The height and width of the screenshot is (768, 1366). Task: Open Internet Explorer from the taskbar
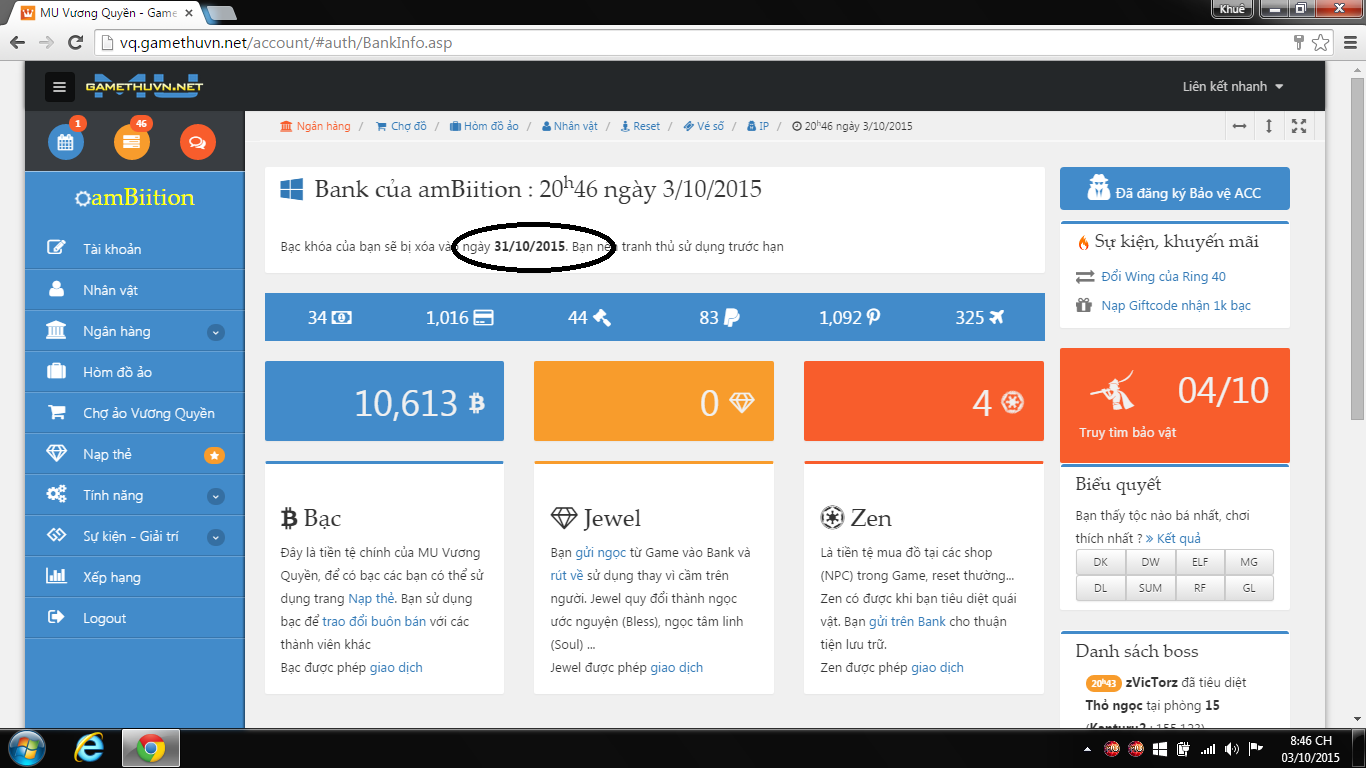[90, 748]
